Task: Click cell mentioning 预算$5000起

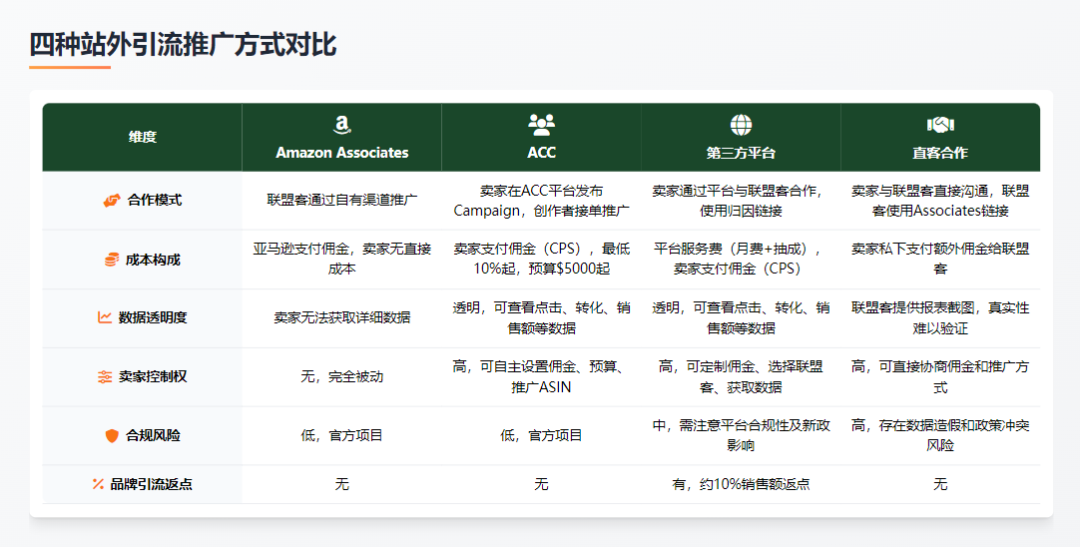Action: (x=541, y=258)
